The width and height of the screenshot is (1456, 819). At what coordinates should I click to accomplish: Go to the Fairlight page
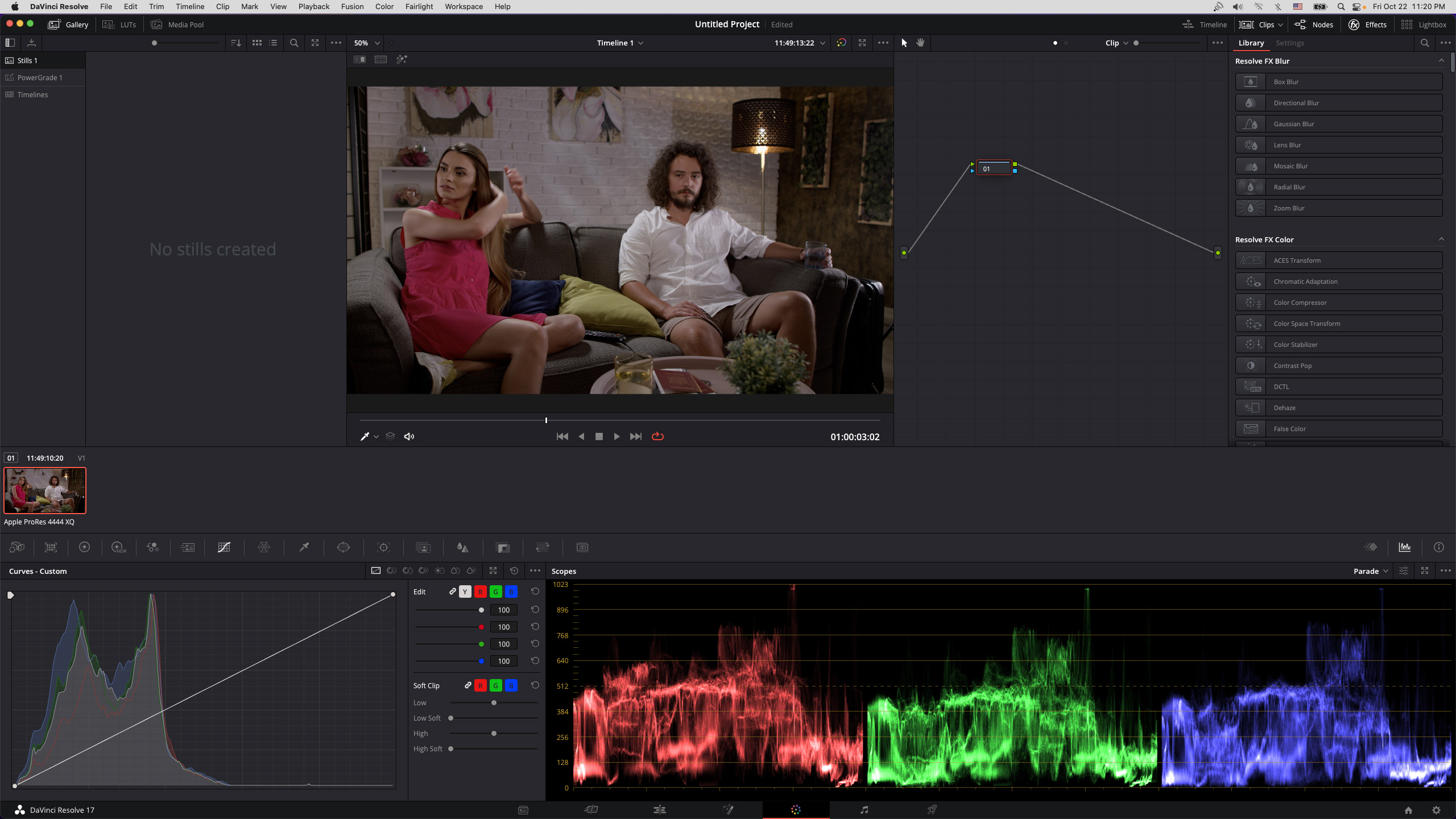(x=864, y=809)
